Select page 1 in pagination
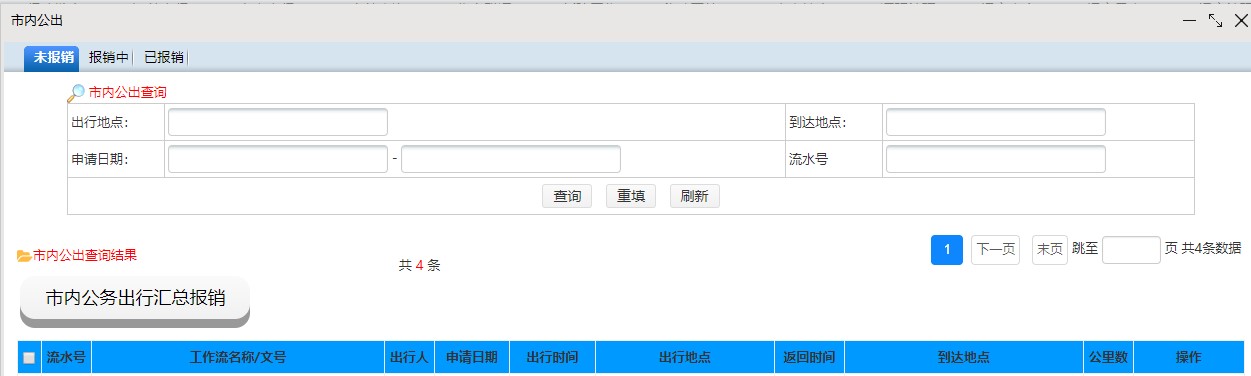1251x376 pixels. [x=947, y=250]
